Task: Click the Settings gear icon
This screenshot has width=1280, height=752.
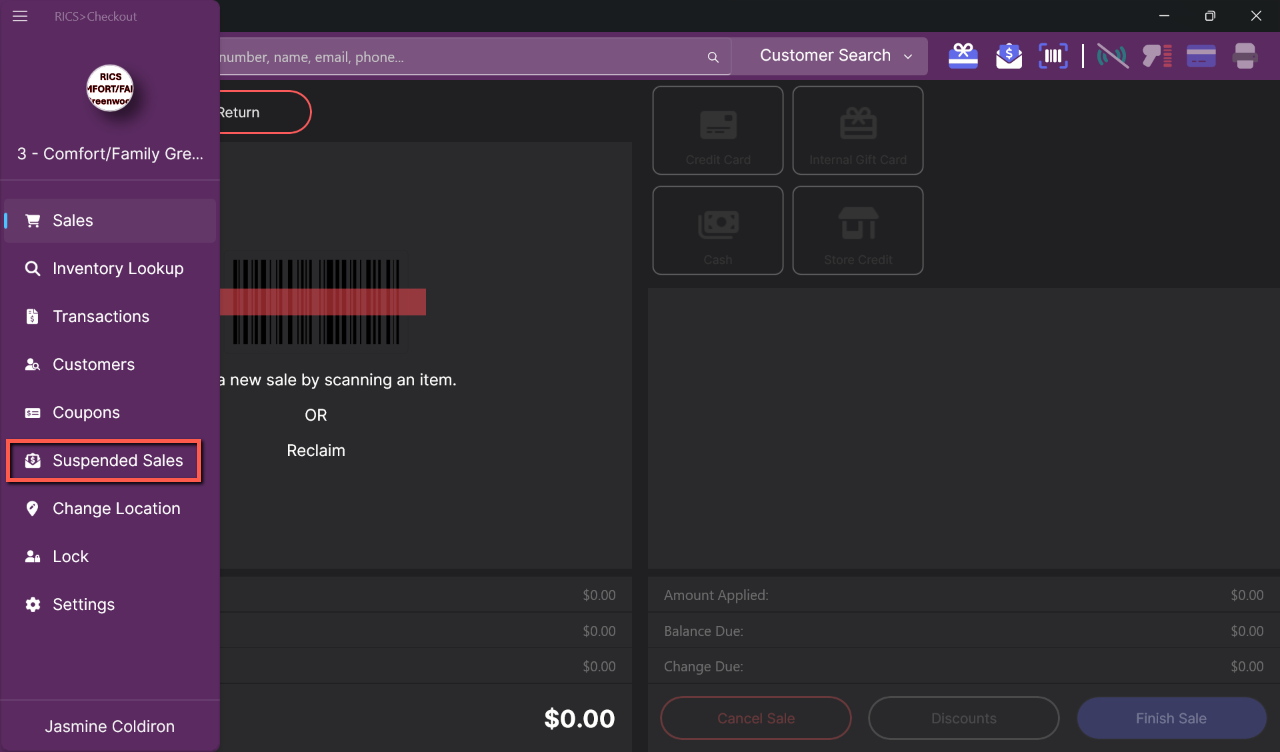Action: tap(33, 605)
